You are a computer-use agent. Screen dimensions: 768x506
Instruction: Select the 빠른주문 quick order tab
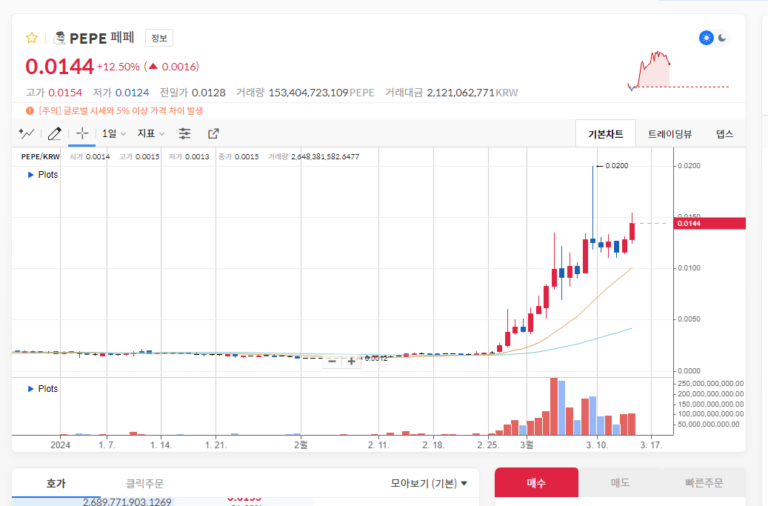pos(704,483)
